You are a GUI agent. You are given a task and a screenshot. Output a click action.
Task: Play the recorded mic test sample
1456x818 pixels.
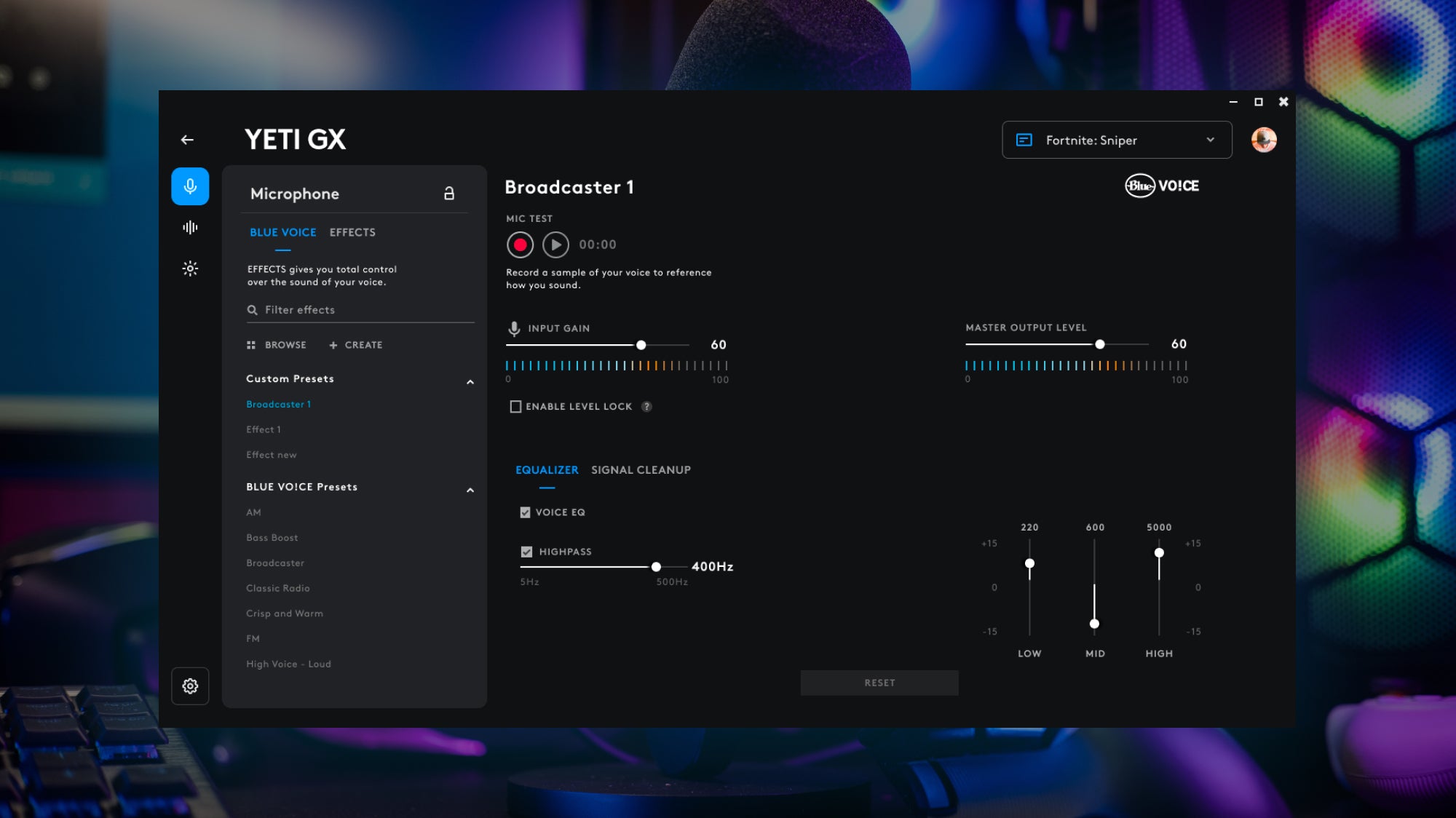pos(555,245)
